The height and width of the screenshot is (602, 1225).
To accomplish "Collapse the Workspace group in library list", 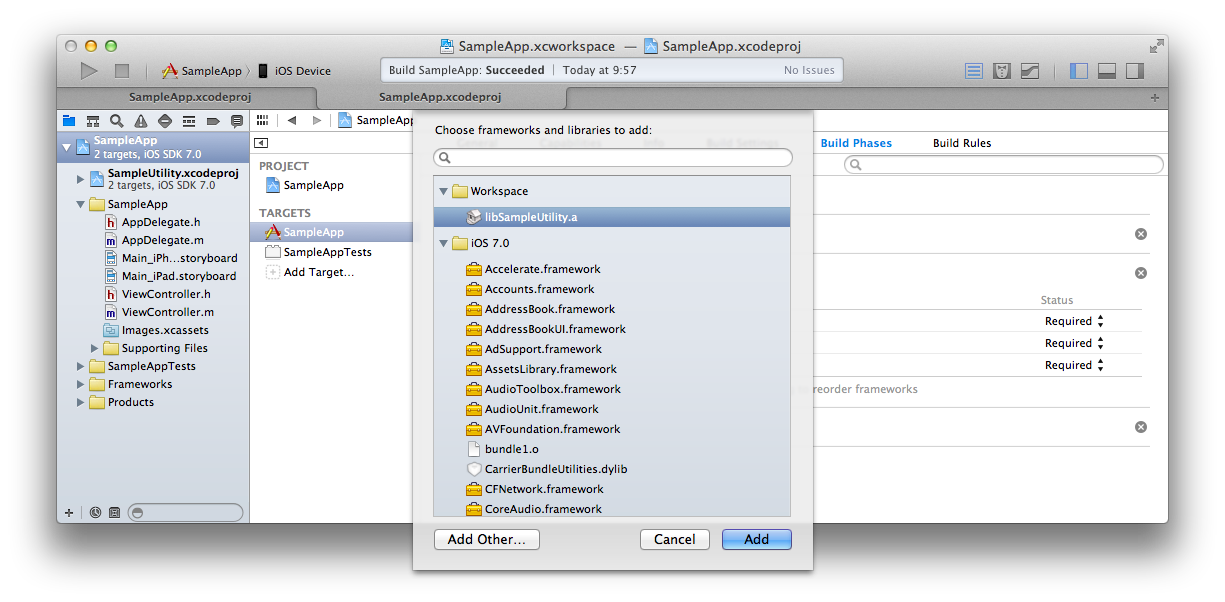I will [444, 191].
